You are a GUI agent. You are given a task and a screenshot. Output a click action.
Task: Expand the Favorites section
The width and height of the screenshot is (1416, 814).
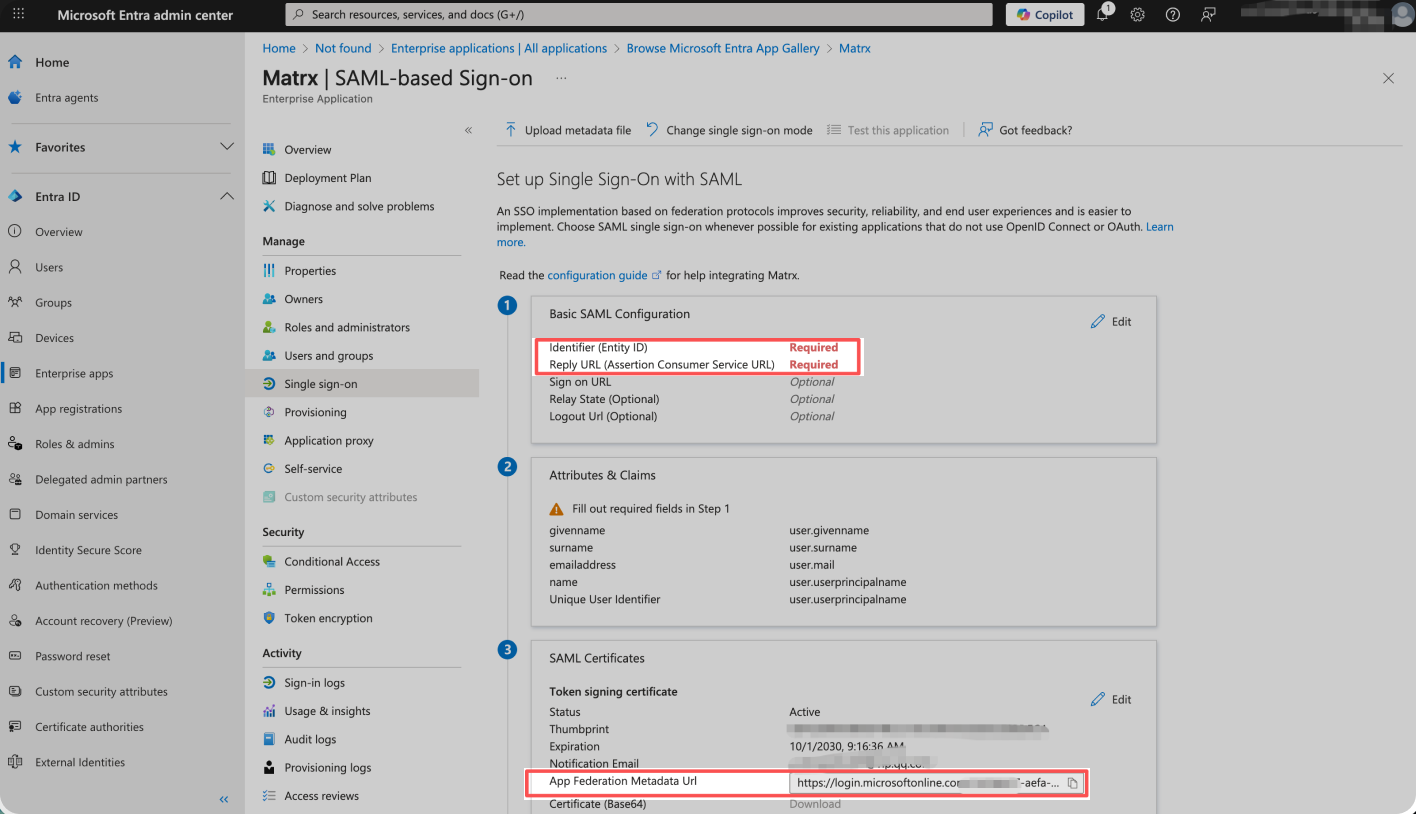click(226, 147)
